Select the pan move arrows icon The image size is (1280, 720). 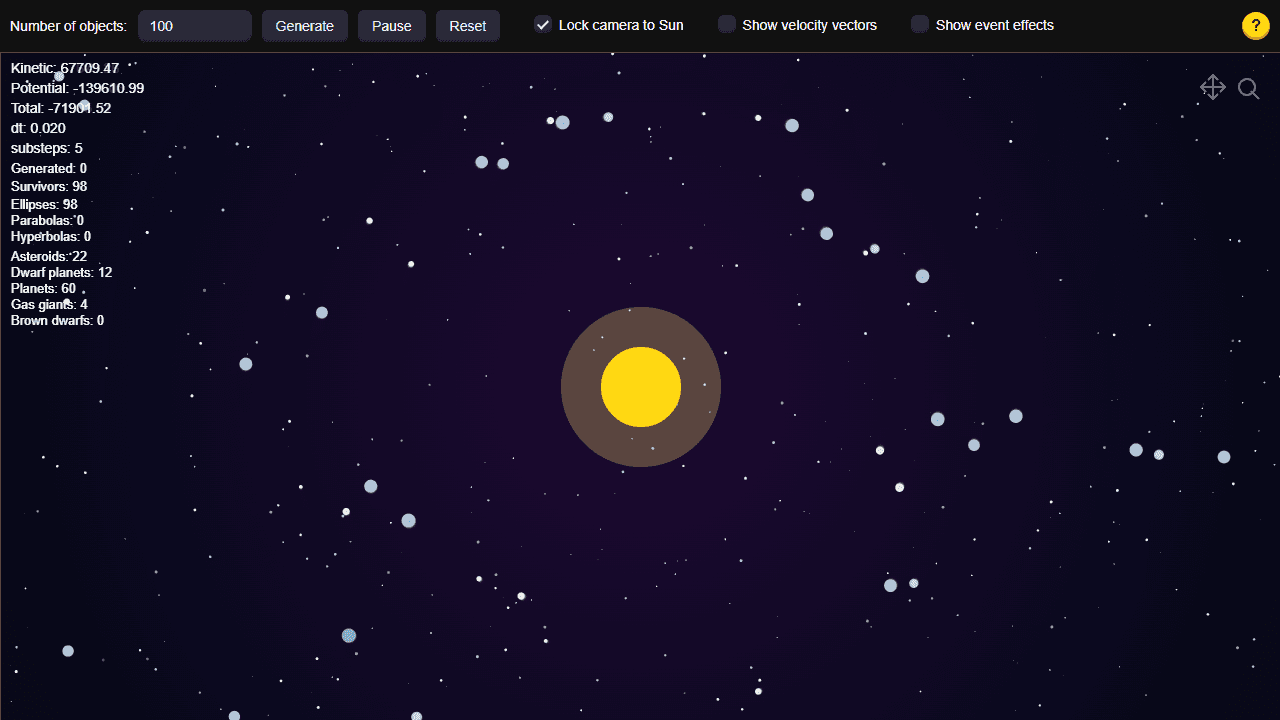tap(1213, 88)
